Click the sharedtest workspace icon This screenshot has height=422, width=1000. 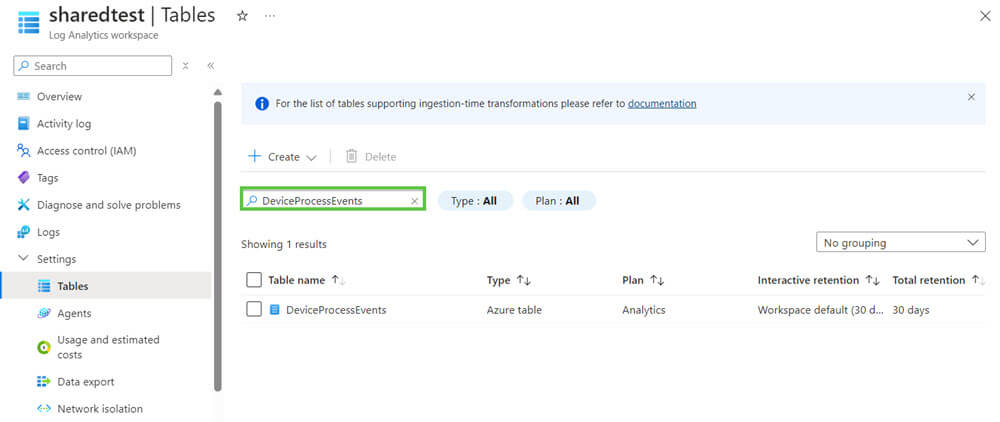[x=29, y=22]
